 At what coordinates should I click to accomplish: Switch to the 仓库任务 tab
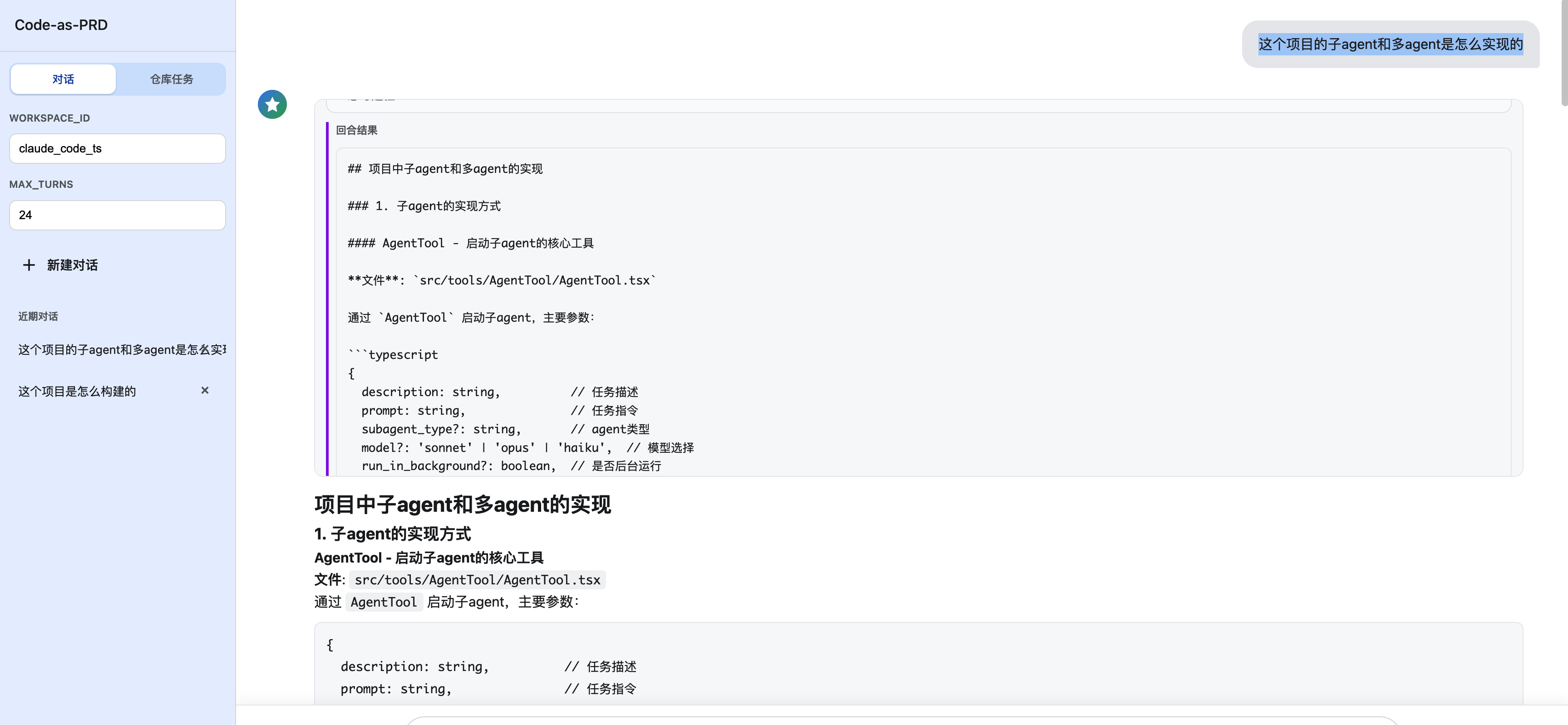(x=171, y=78)
